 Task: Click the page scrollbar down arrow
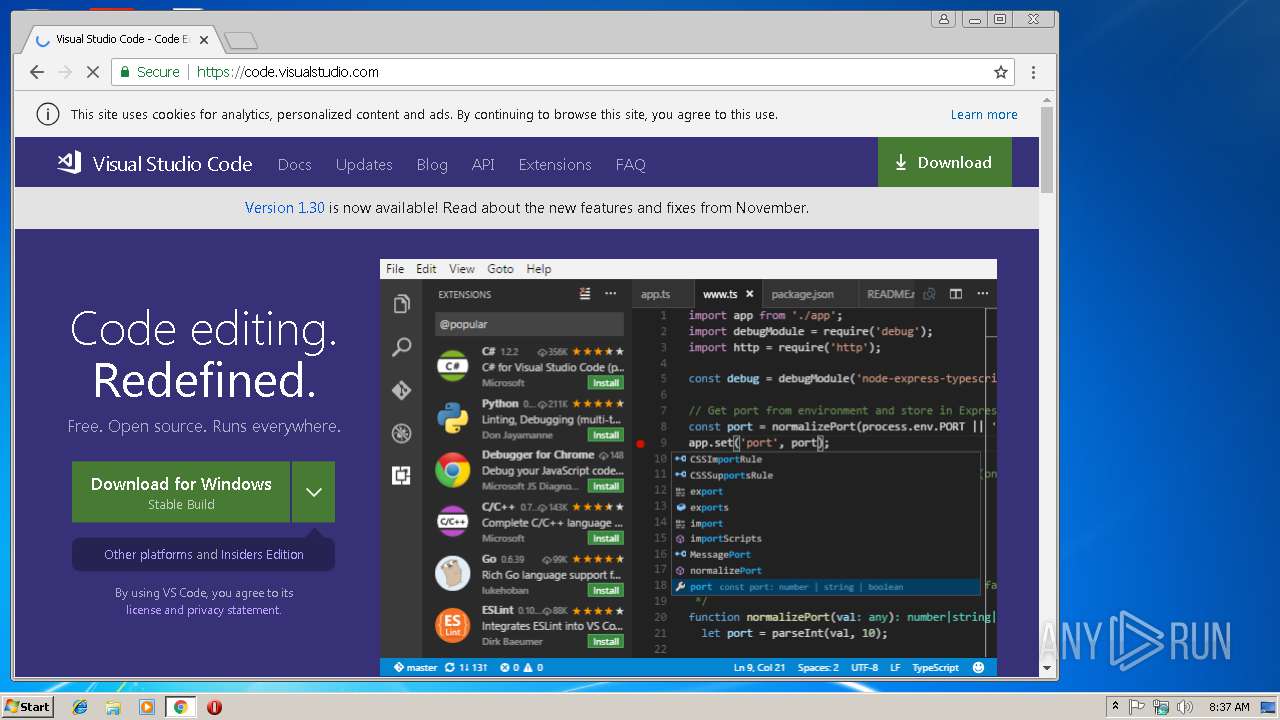pyautogui.click(x=1047, y=669)
